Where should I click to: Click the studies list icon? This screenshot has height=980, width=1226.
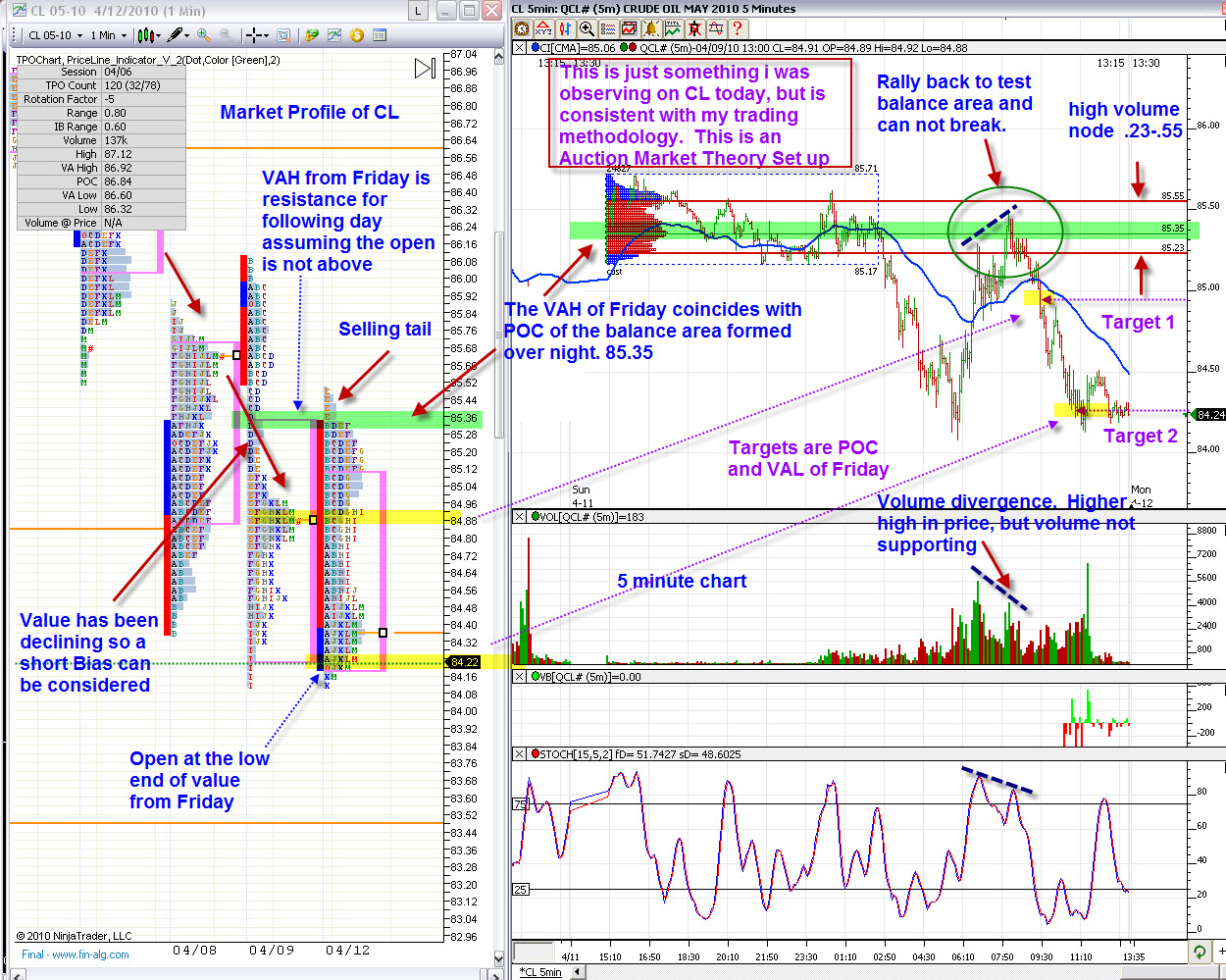pos(608,28)
